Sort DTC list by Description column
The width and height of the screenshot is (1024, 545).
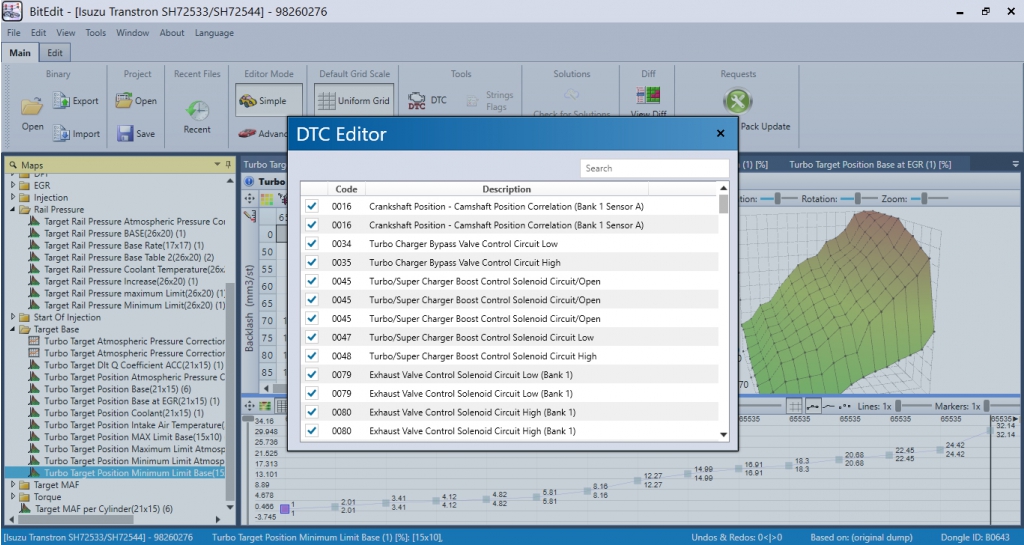(507, 189)
